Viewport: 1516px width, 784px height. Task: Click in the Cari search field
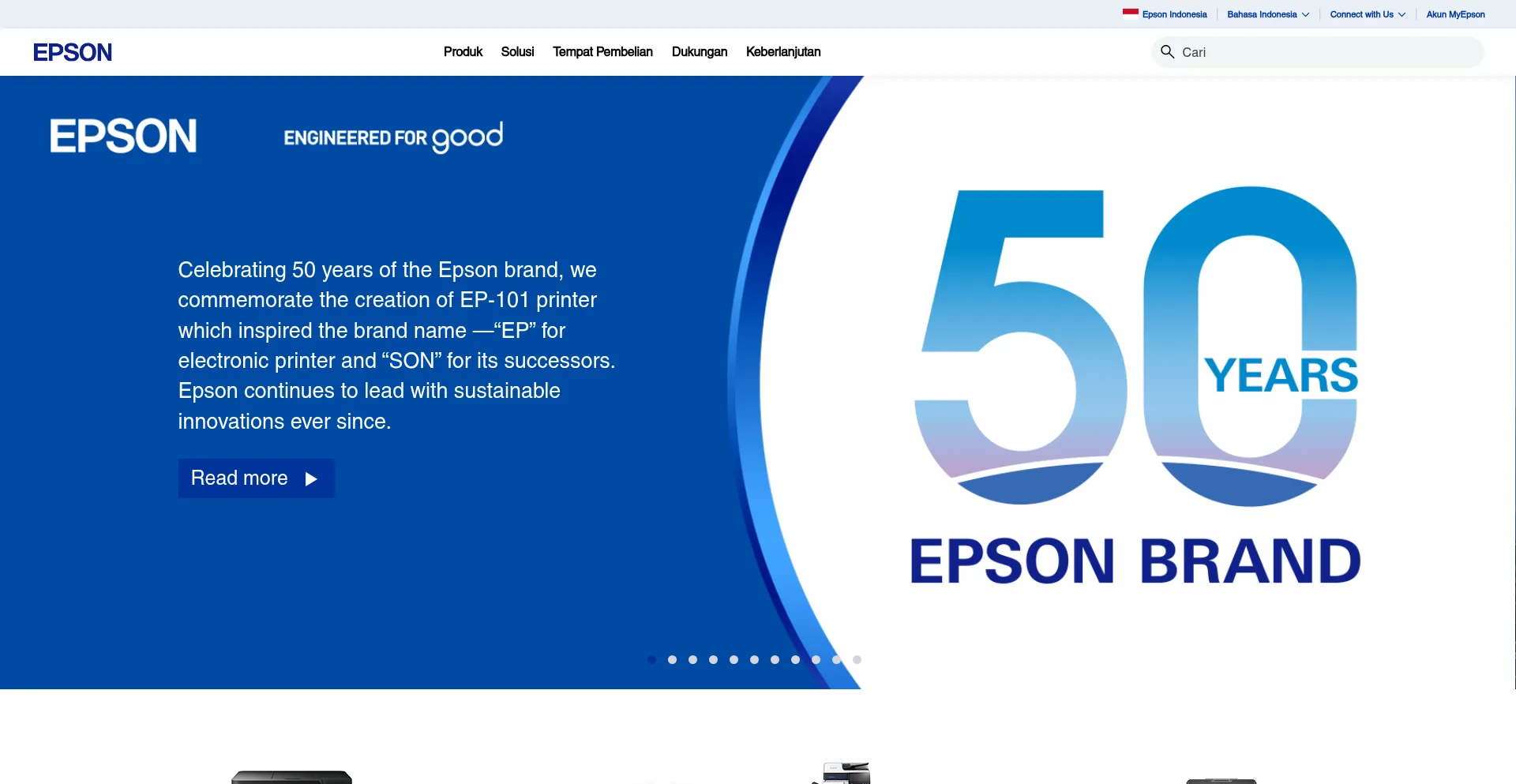1326,52
